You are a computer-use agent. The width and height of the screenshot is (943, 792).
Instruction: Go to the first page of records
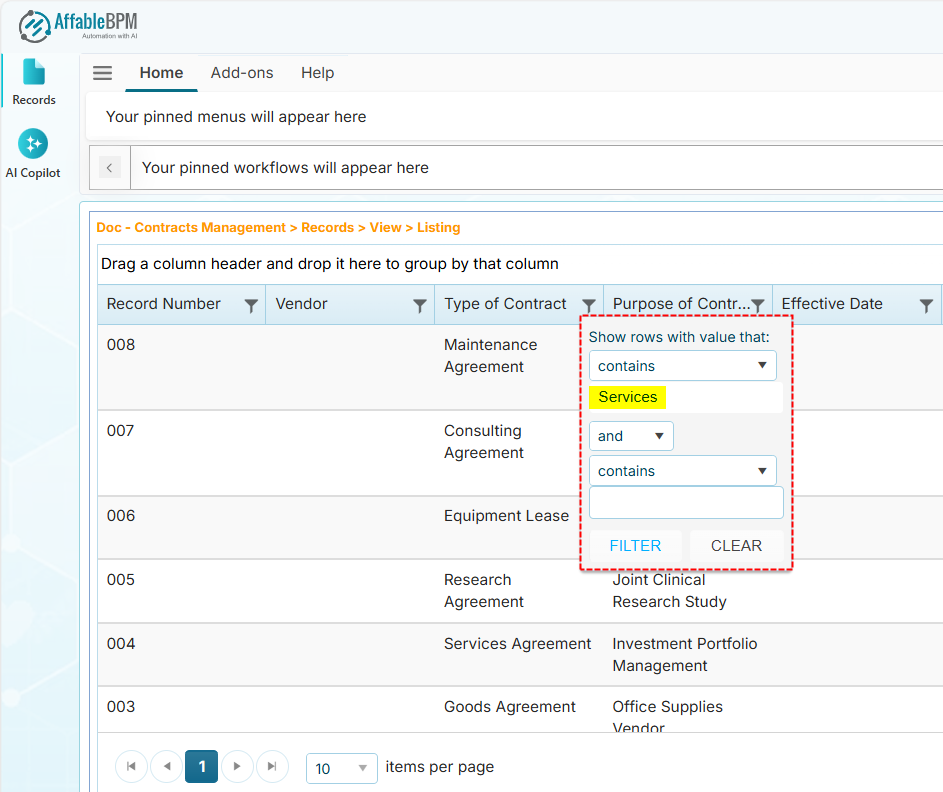coord(131,766)
